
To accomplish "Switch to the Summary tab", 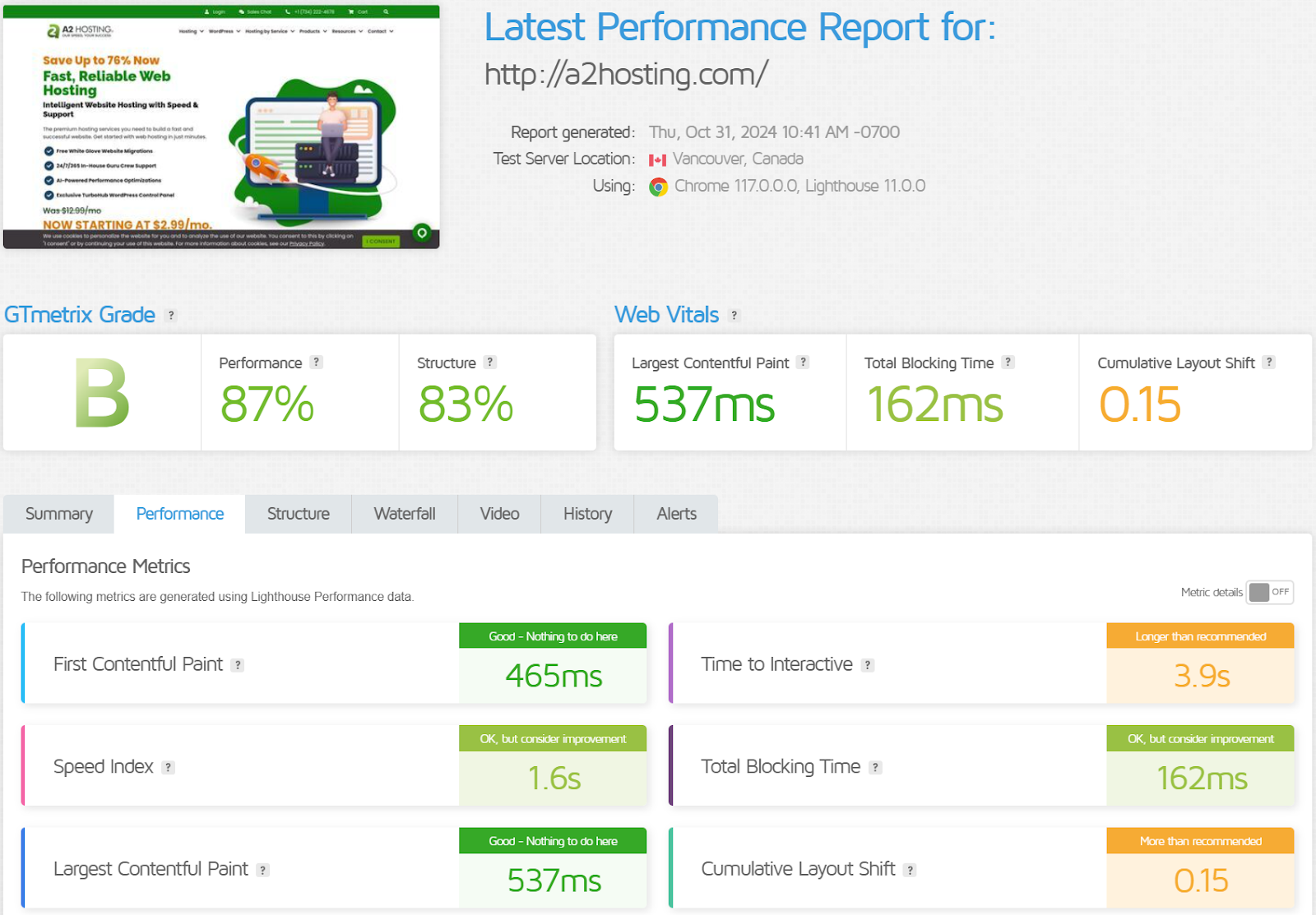I will pyautogui.click(x=59, y=514).
